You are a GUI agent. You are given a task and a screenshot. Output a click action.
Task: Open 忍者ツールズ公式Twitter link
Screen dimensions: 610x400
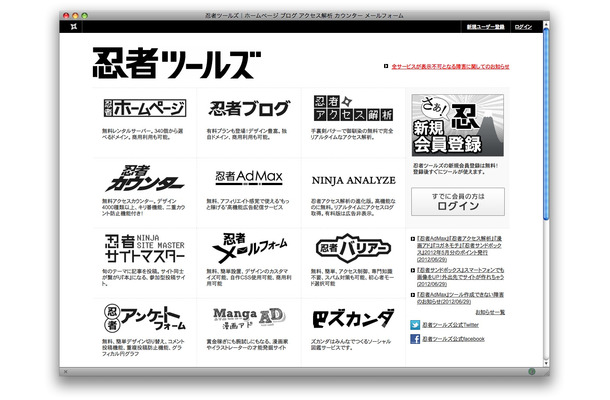[450, 325]
